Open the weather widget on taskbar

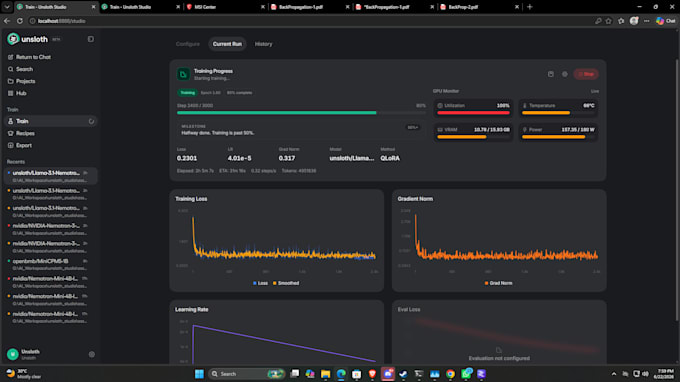point(24,374)
